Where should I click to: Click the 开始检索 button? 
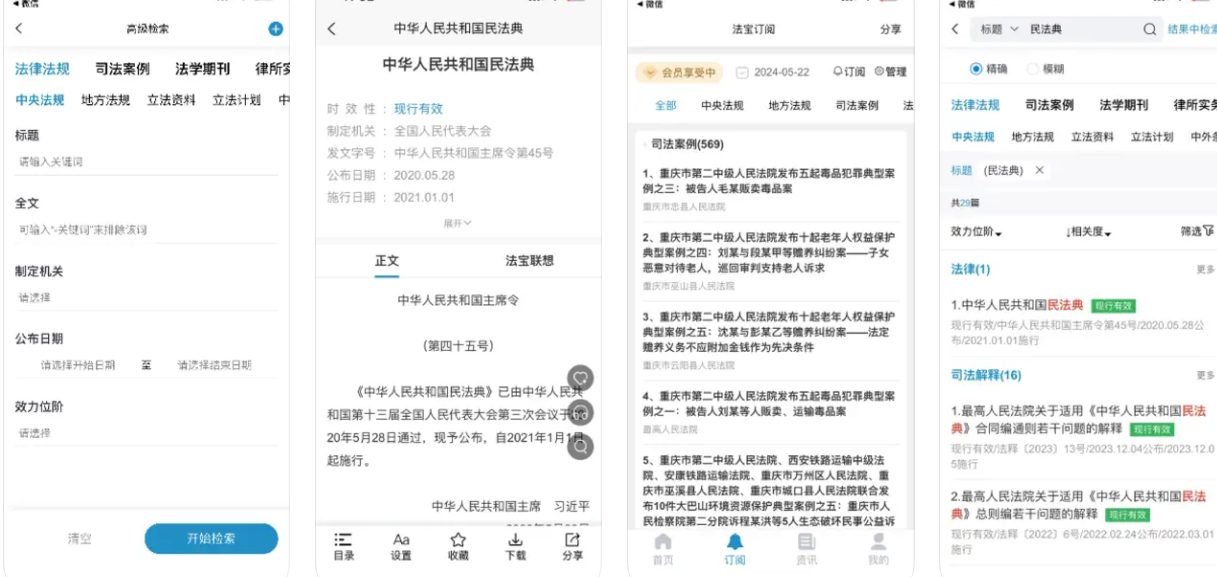pyautogui.click(x=211, y=538)
